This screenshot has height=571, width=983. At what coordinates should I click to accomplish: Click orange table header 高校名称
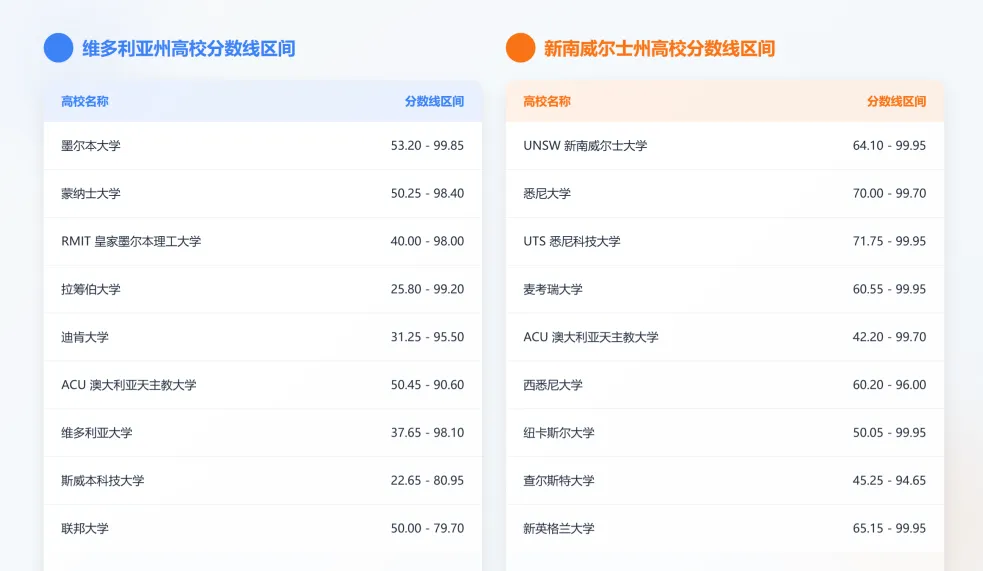(547, 102)
